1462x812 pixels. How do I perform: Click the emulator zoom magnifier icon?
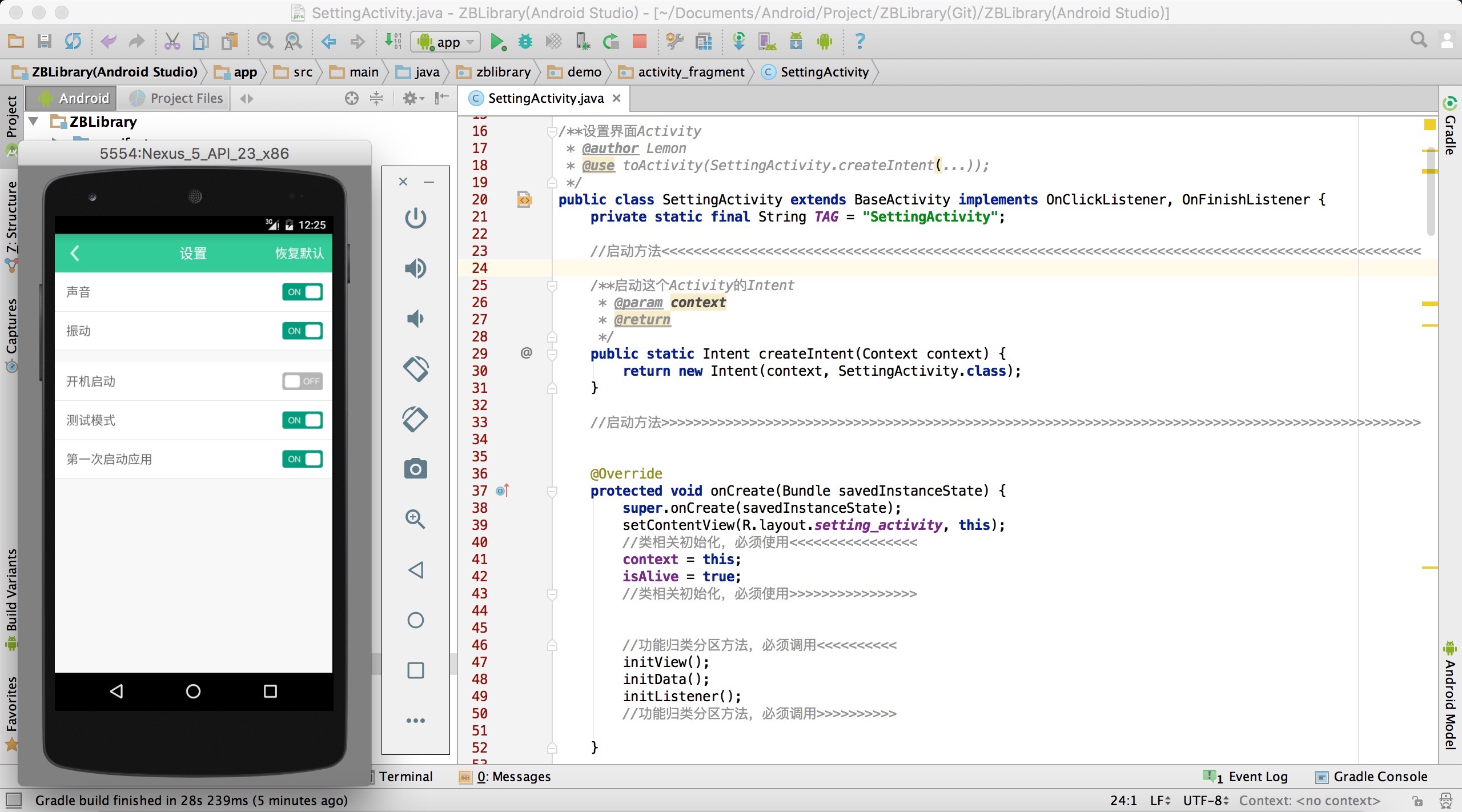click(415, 519)
